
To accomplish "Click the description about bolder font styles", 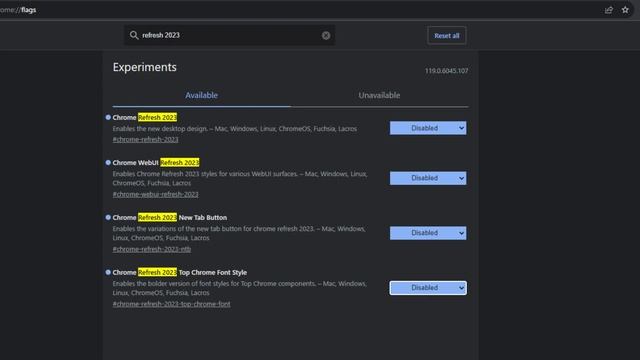I will (240, 288).
